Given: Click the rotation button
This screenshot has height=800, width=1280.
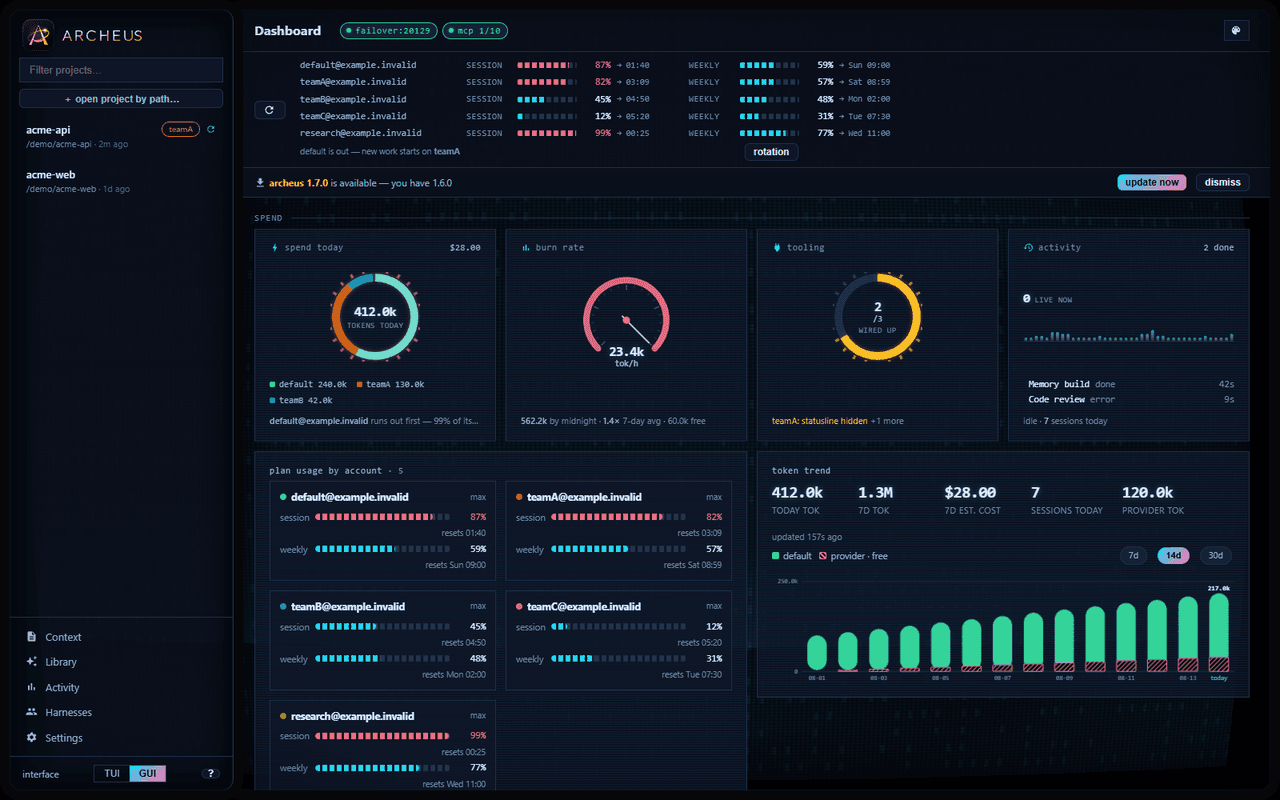Looking at the screenshot, I should (771, 152).
